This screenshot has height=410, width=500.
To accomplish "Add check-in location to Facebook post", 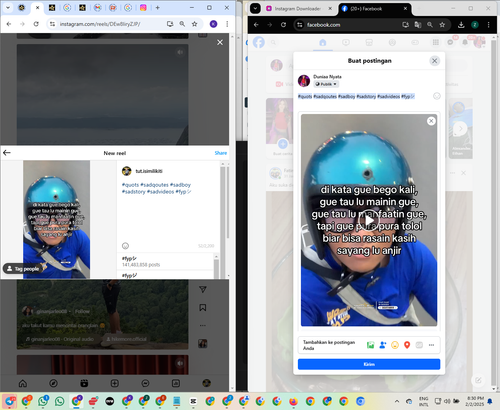I will click(x=407, y=345).
